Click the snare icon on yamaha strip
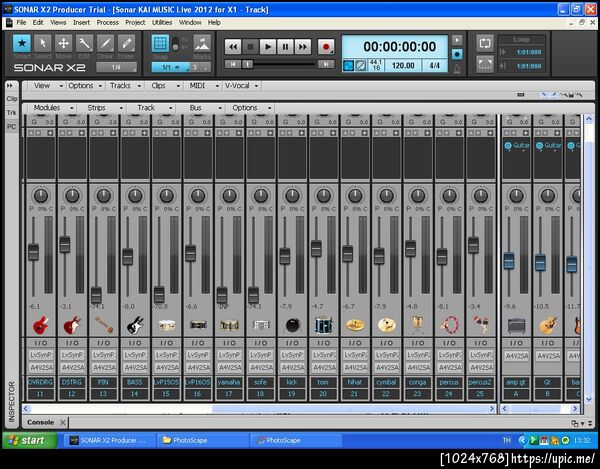Screen dimensions: 600x469 point(229,325)
